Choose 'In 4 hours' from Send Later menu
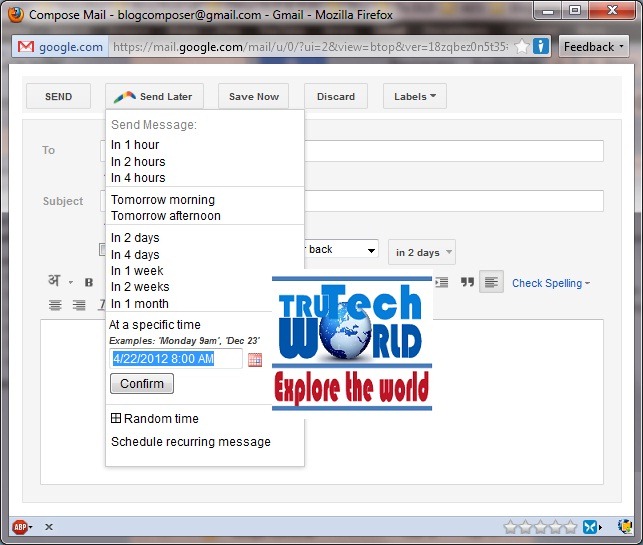Screen dimensions: 643x545 (138, 178)
